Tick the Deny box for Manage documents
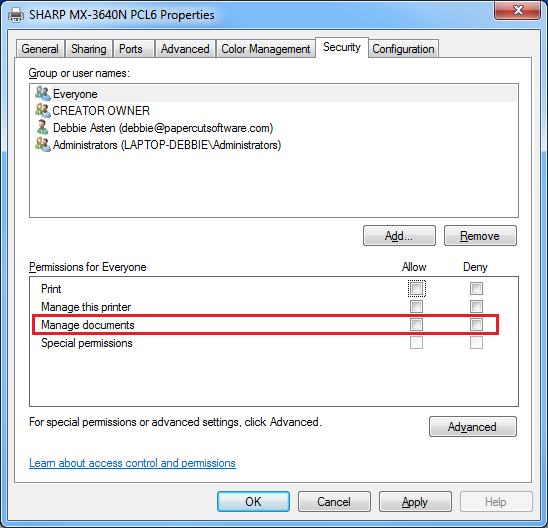This screenshot has width=548, height=528. pyautogui.click(x=476, y=325)
